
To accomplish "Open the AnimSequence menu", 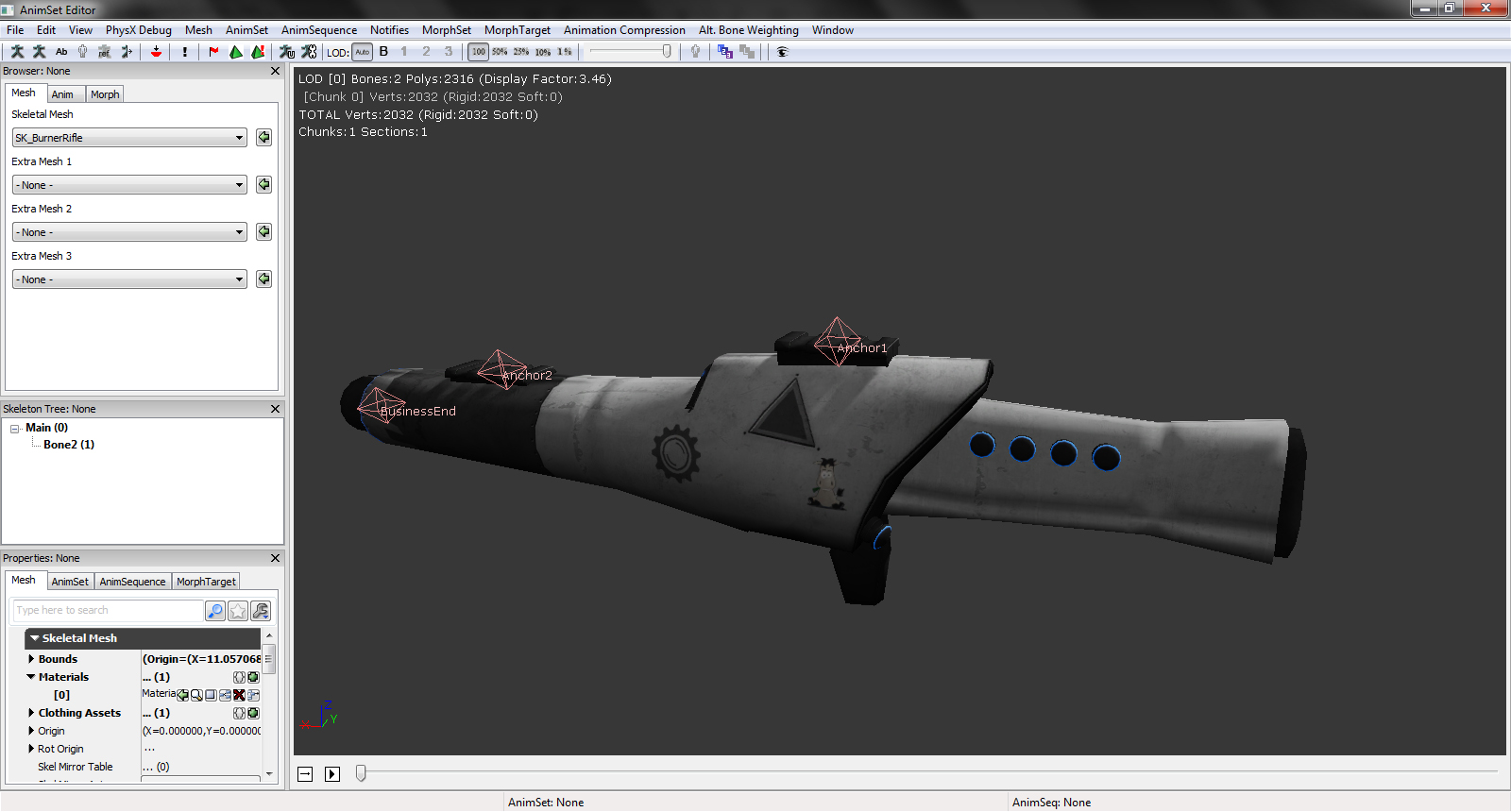I will 318,30.
